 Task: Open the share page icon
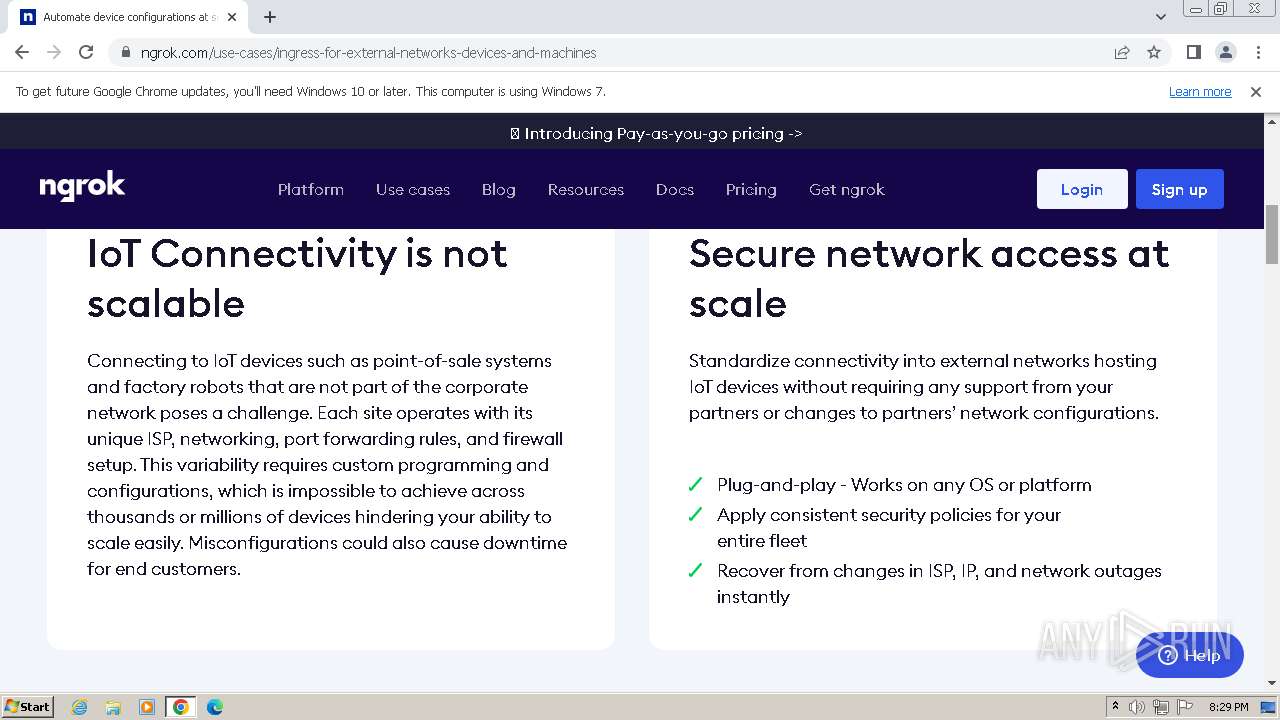coord(1122,52)
